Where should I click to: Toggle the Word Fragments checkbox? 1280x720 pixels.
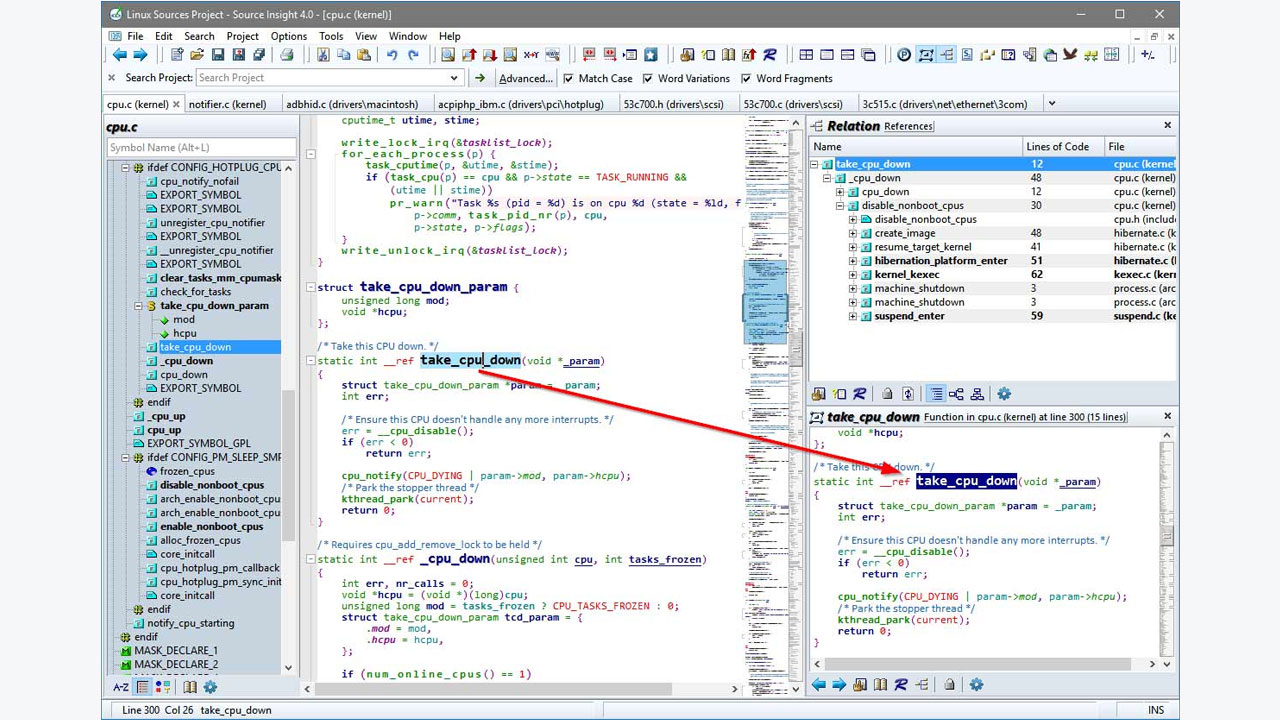pyautogui.click(x=746, y=78)
